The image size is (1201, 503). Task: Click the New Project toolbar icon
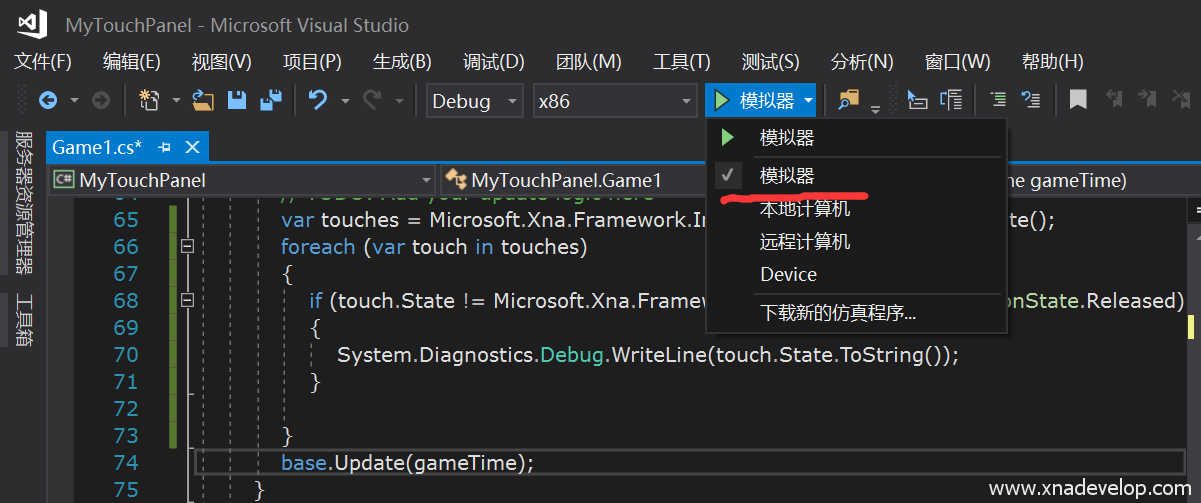pos(149,100)
